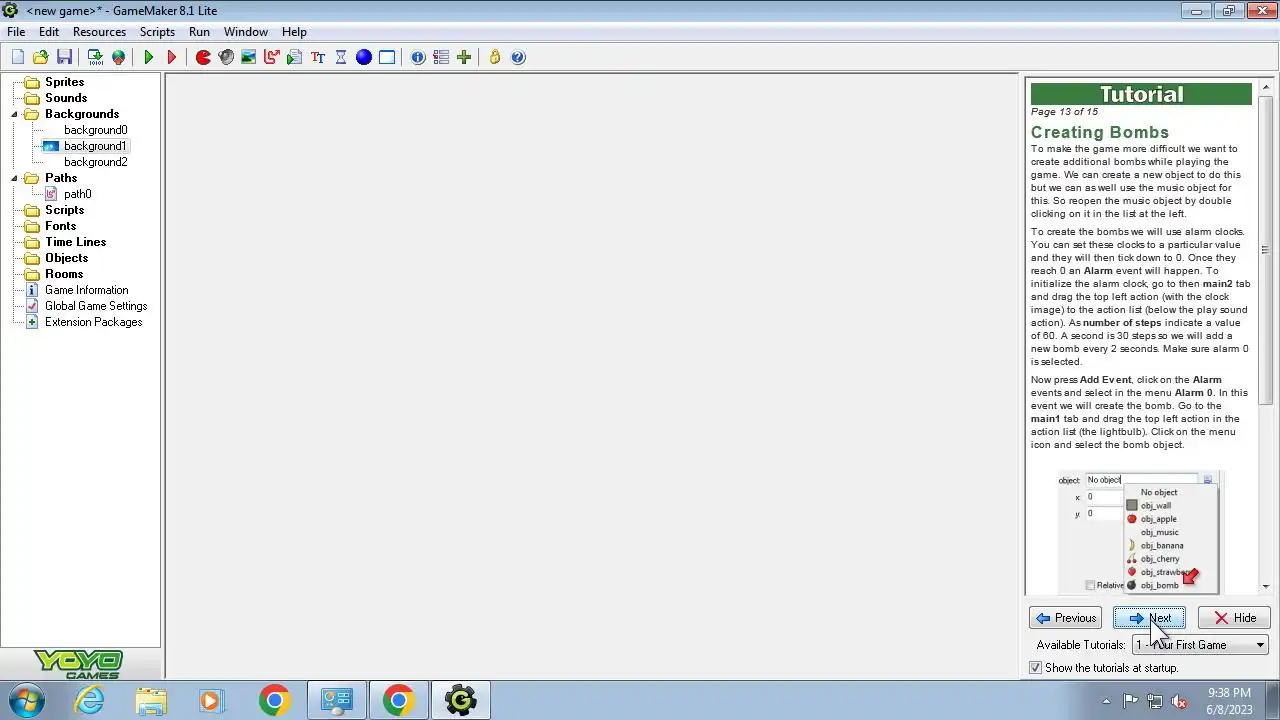Open help question mark toolbar icon
1280x720 pixels.
click(x=518, y=57)
